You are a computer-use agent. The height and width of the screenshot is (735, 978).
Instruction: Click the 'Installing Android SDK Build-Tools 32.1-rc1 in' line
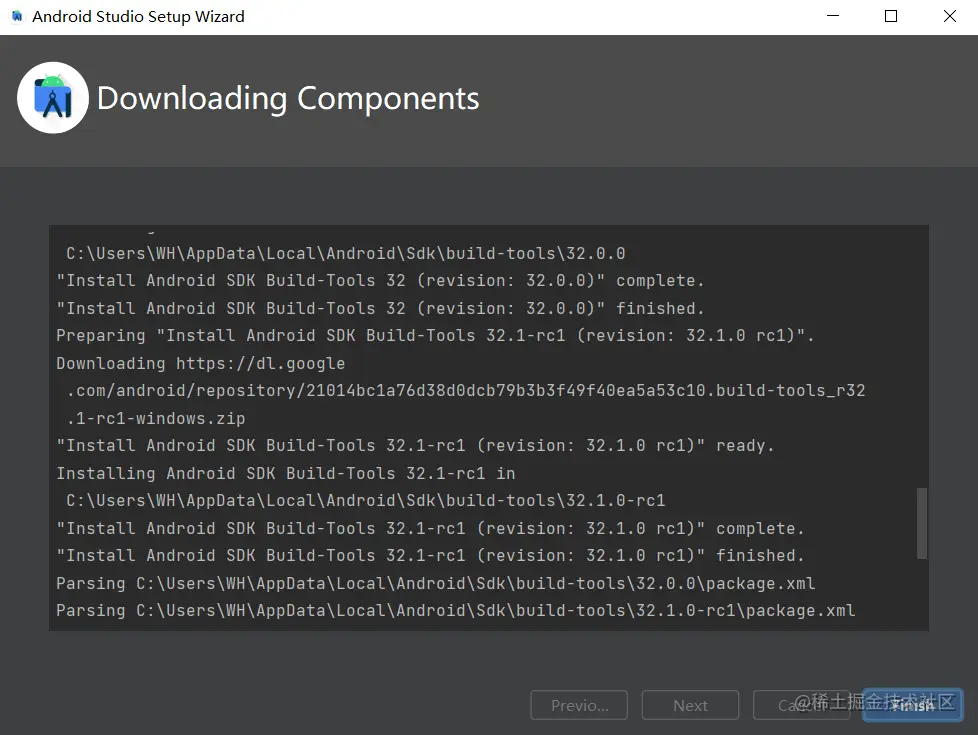286,474
